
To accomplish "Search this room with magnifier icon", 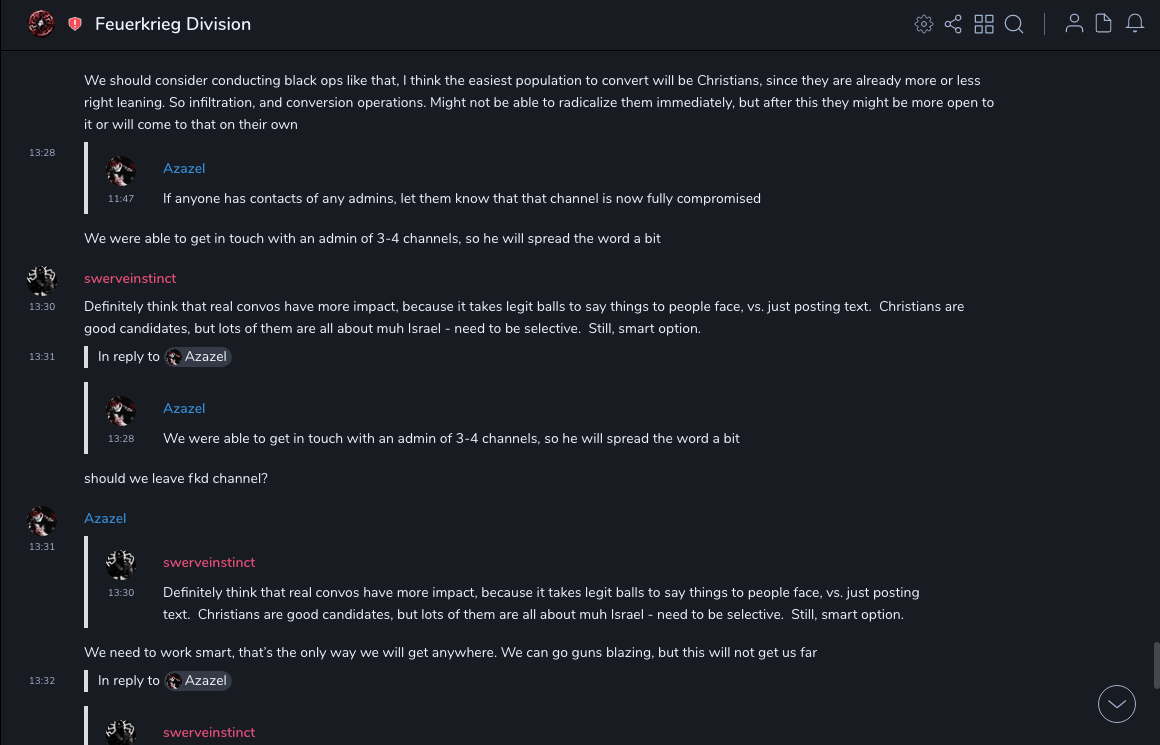I will (1014, 24).
